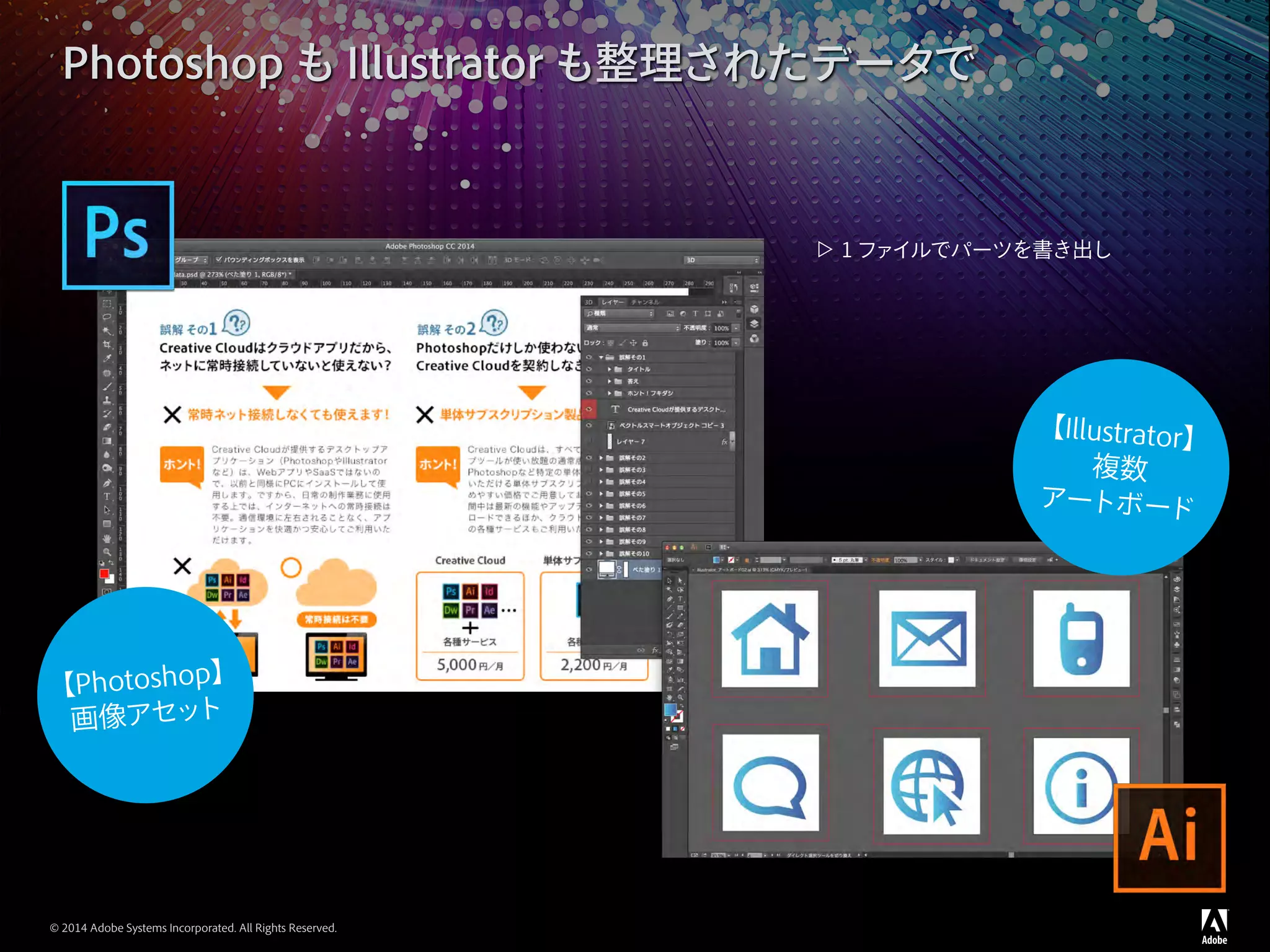The image size is (1270, 952).
Task: Select Illustrator's Pen tool
Action: 669,599
